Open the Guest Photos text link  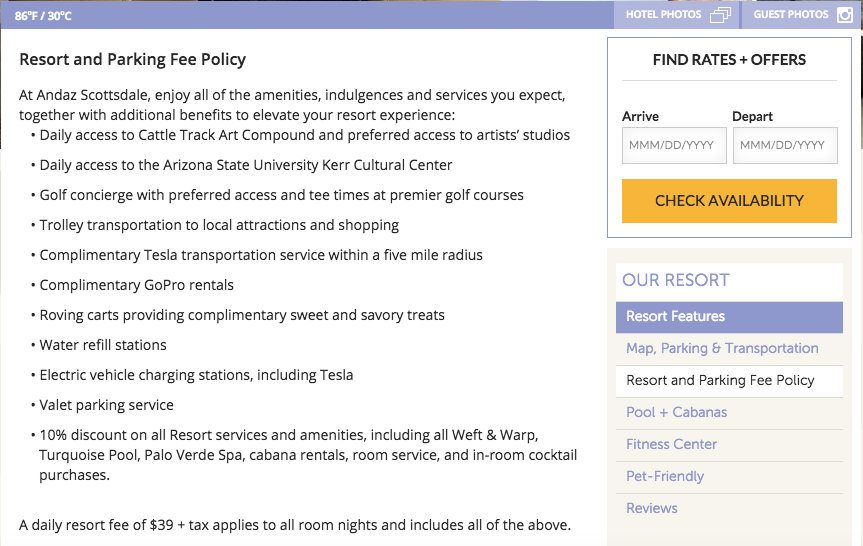point(790,15)
